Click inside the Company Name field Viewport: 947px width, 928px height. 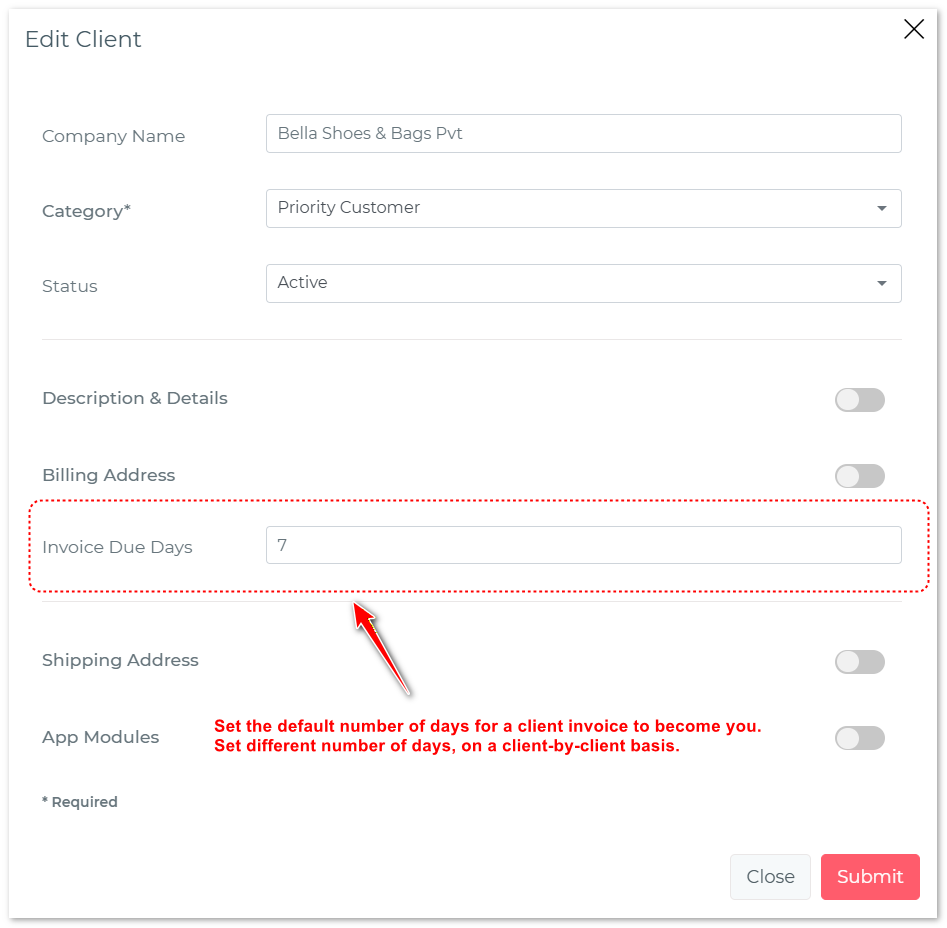click(583, 133)
